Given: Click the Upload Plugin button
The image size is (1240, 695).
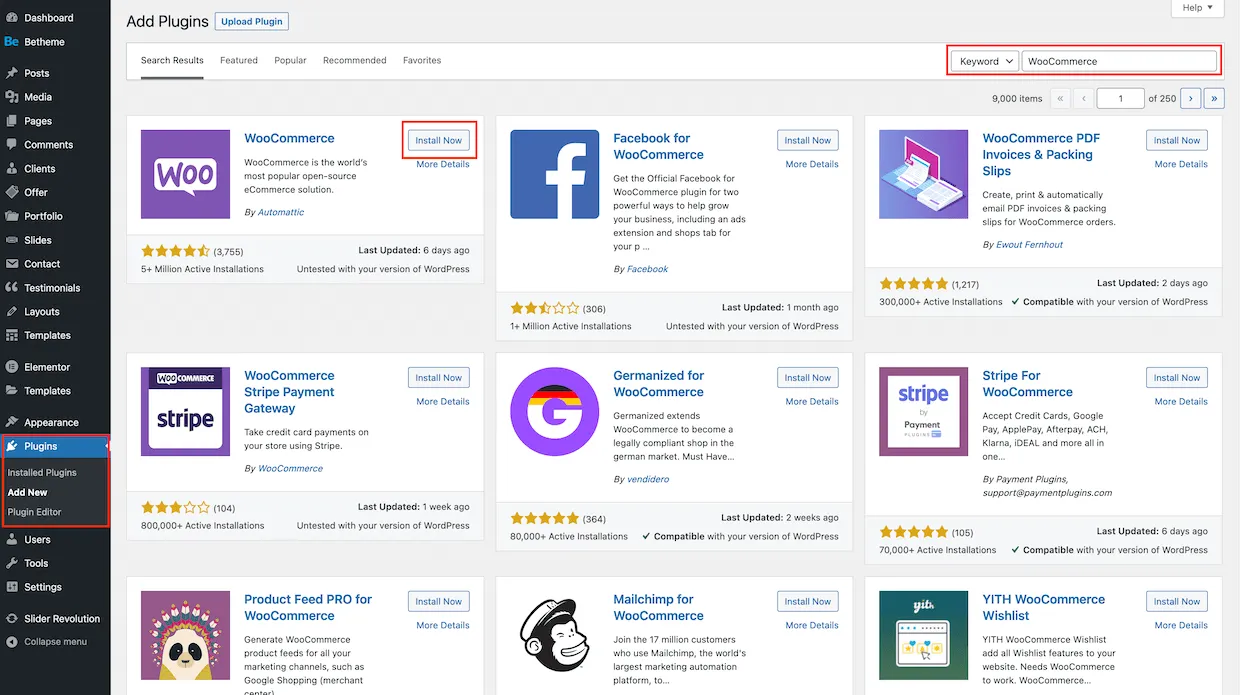Looking at the screenshot, I should click(252, 22).
